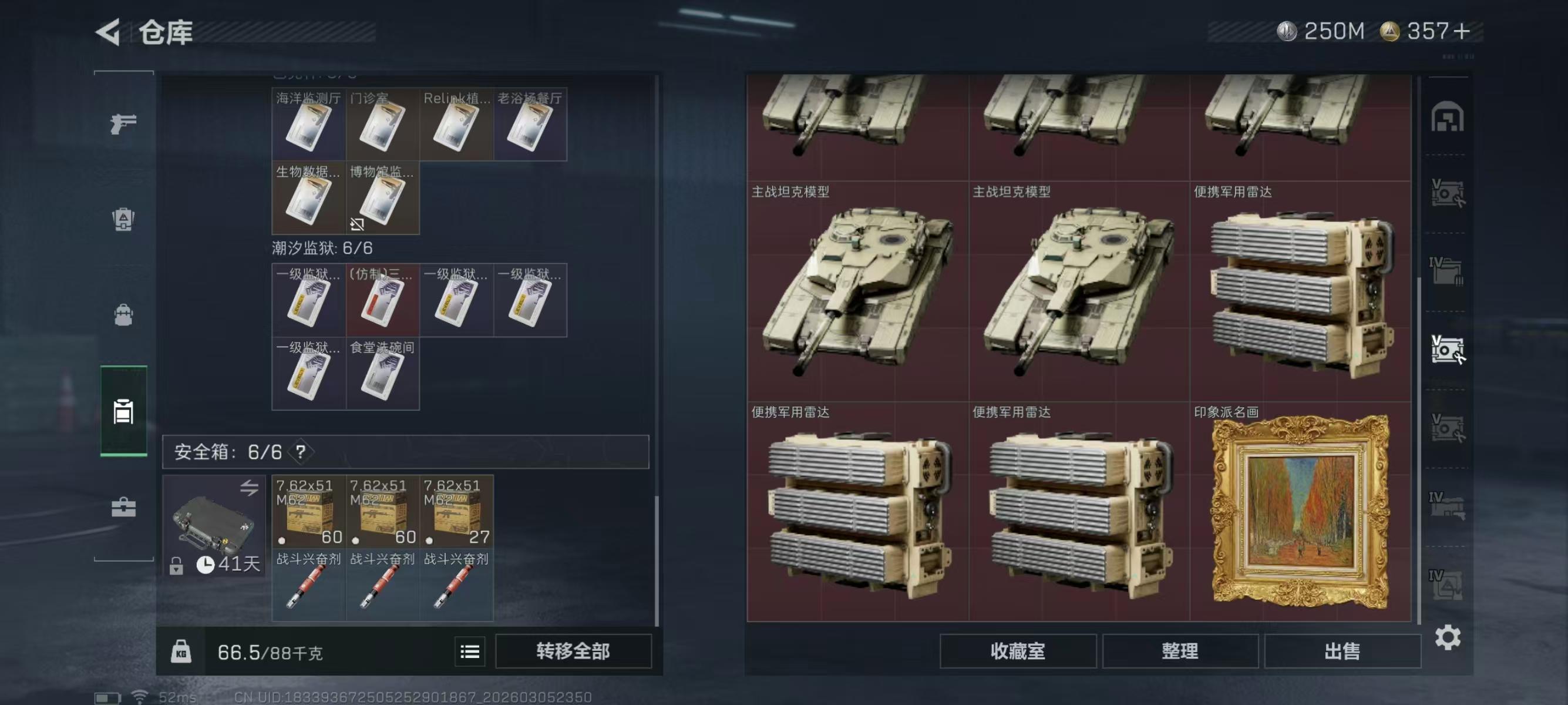Toggle the list view icon near weight
Screen dimensions: 1568x705
tap(470, 652)
